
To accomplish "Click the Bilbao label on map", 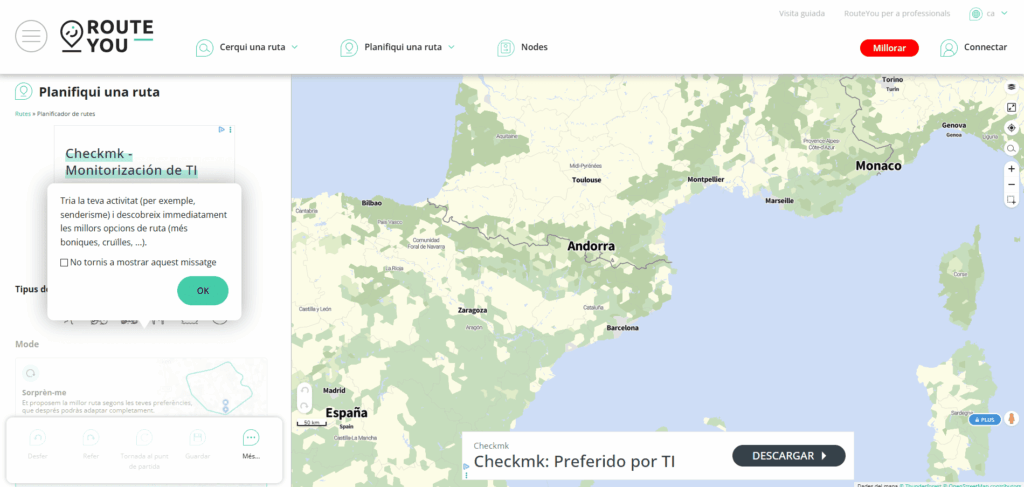I will pyautogui.click(x=371, y=203).
